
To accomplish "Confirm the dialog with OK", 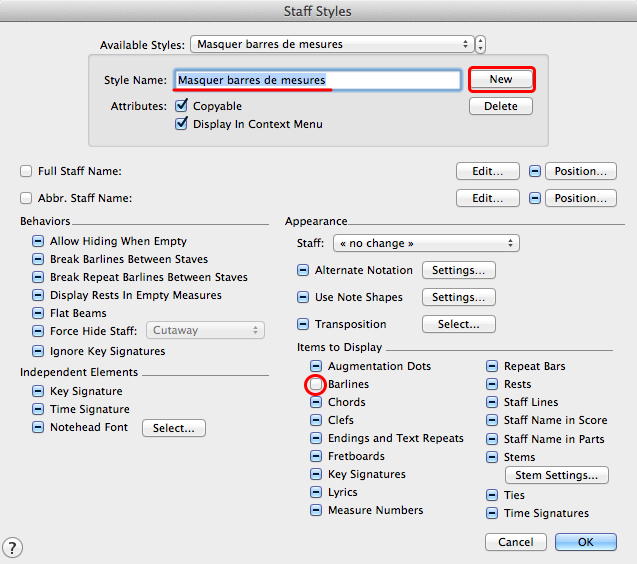I will pyautogui.click(x=585, y=542).
